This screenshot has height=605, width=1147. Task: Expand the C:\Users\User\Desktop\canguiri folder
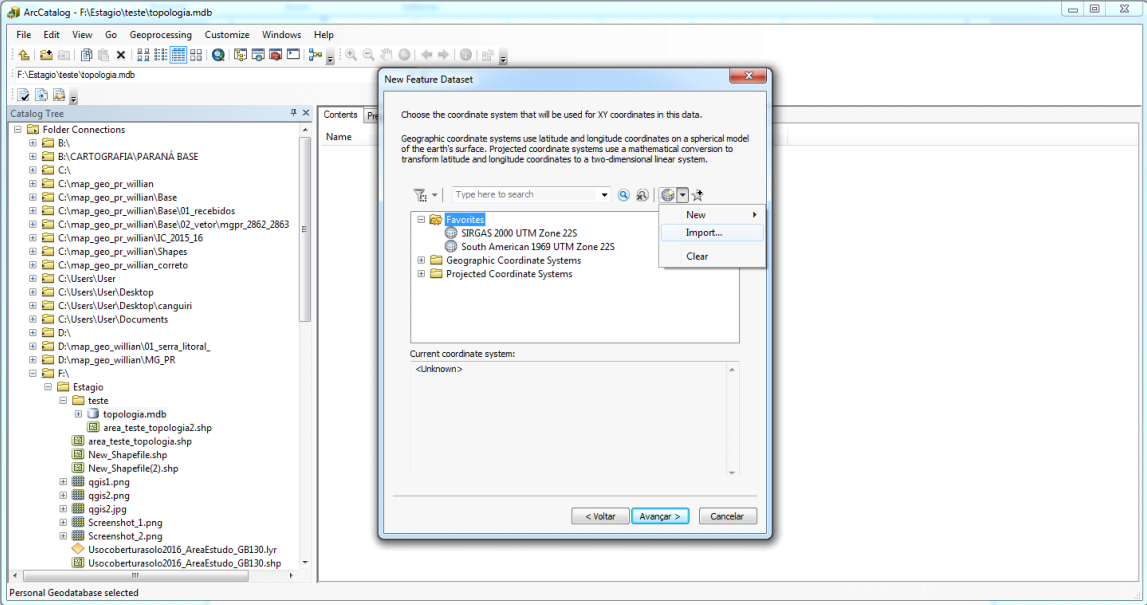click(32, 306)
